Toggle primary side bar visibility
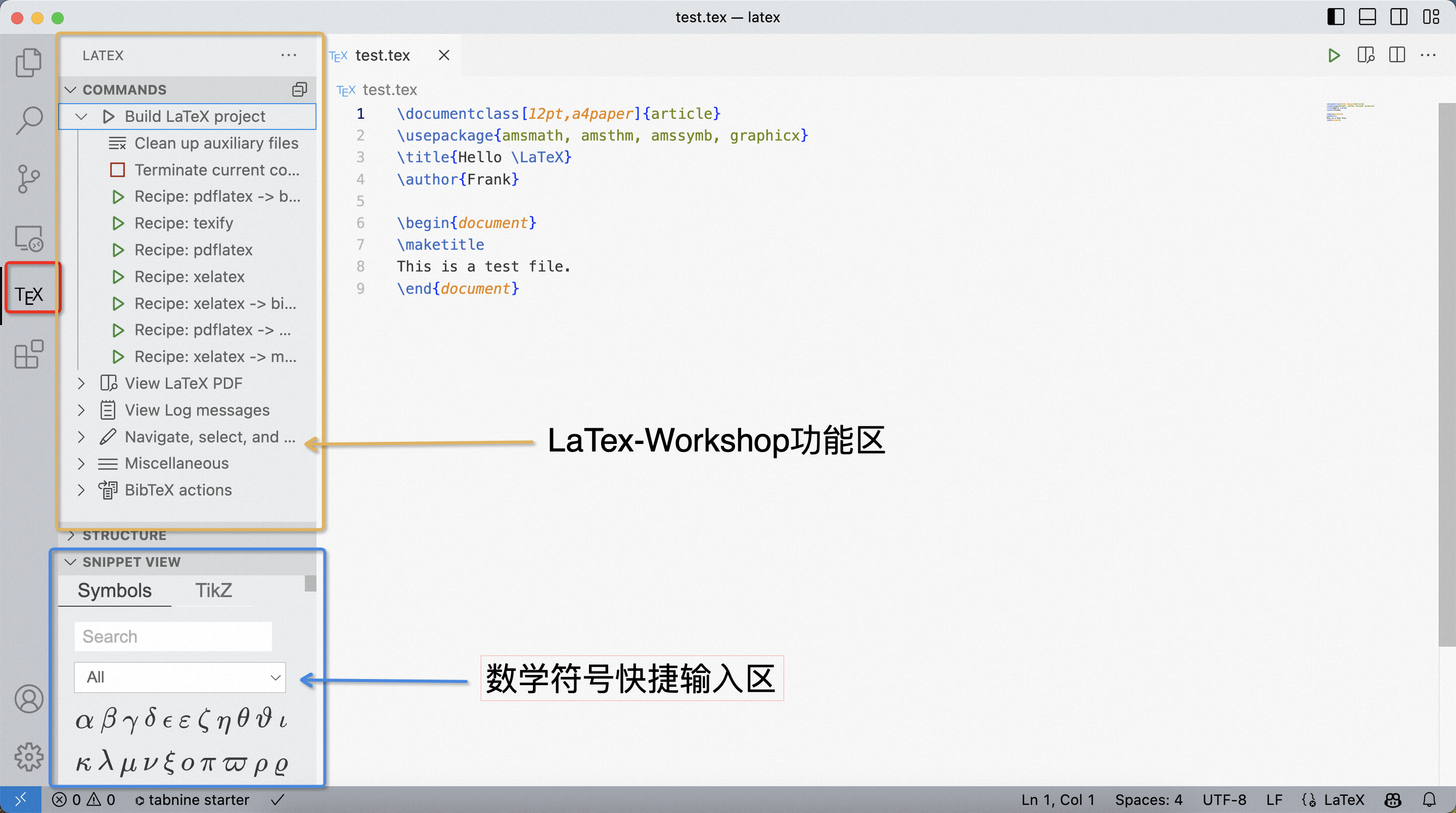1456x813 pixels. tap(1336, 17)
